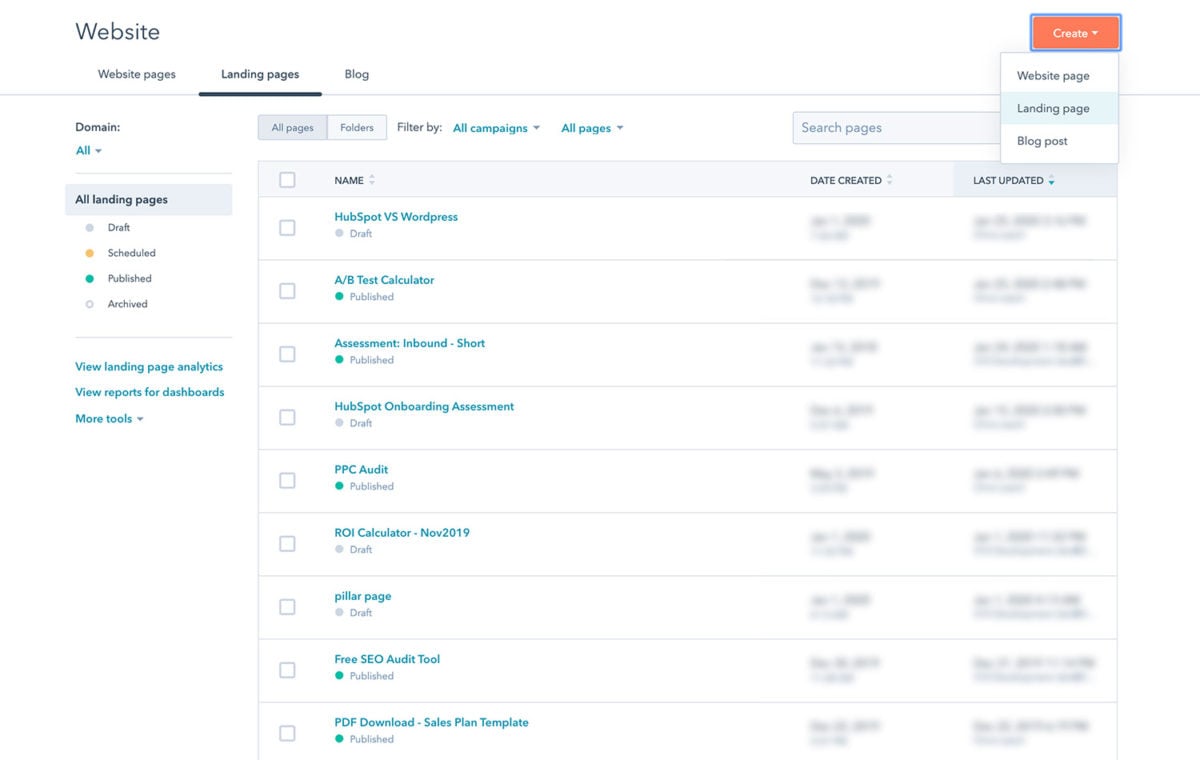The image size is (1200, 760).
Task: Filter by Archived status
Action: click(127, 304)
